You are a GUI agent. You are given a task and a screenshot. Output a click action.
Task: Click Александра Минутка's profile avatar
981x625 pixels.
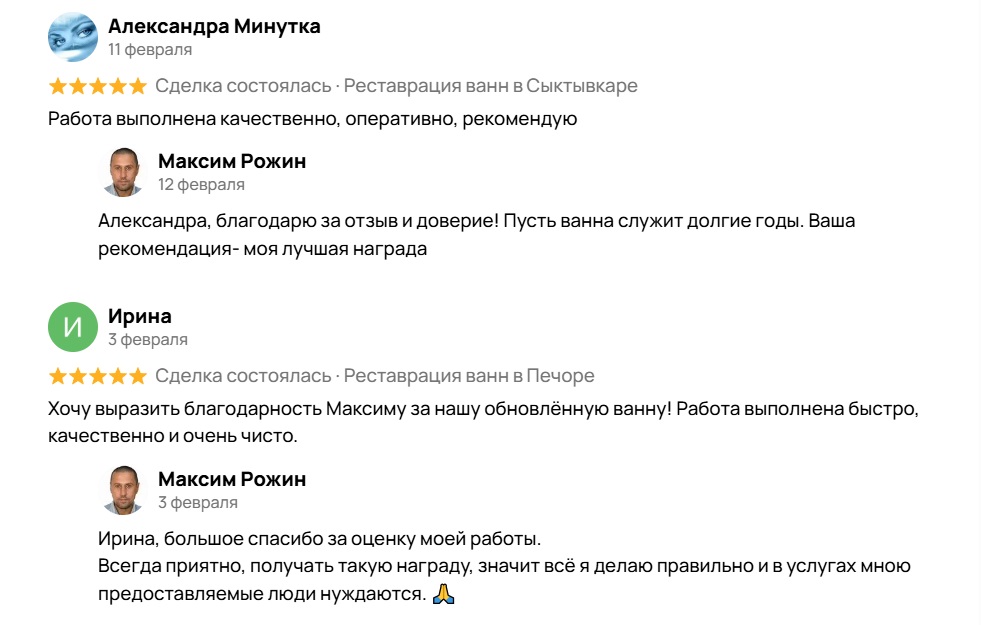pos(73,37)
